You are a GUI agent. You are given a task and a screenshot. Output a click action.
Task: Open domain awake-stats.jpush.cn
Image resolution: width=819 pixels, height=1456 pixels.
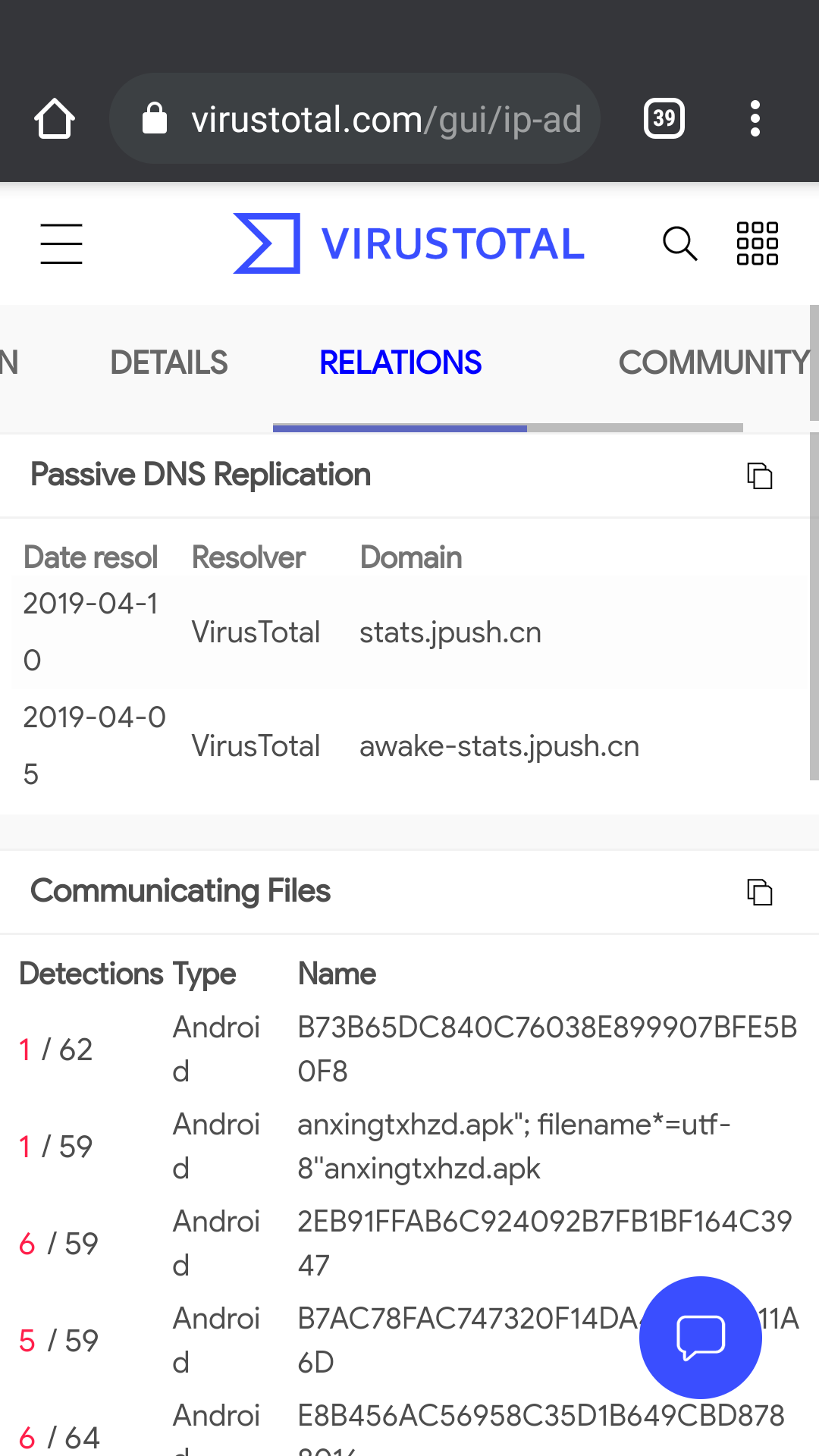500,746
